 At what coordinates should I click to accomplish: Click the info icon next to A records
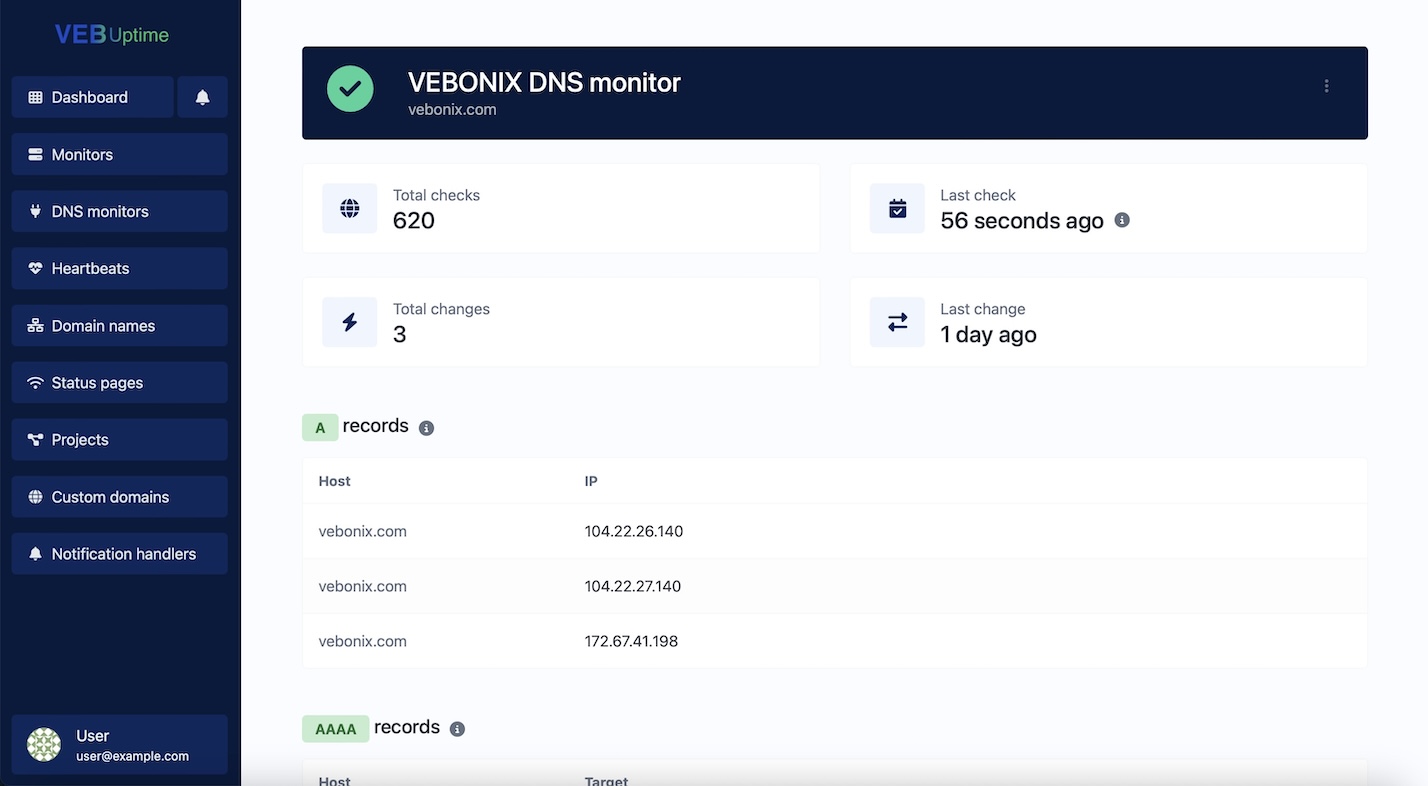click(426, 427)
